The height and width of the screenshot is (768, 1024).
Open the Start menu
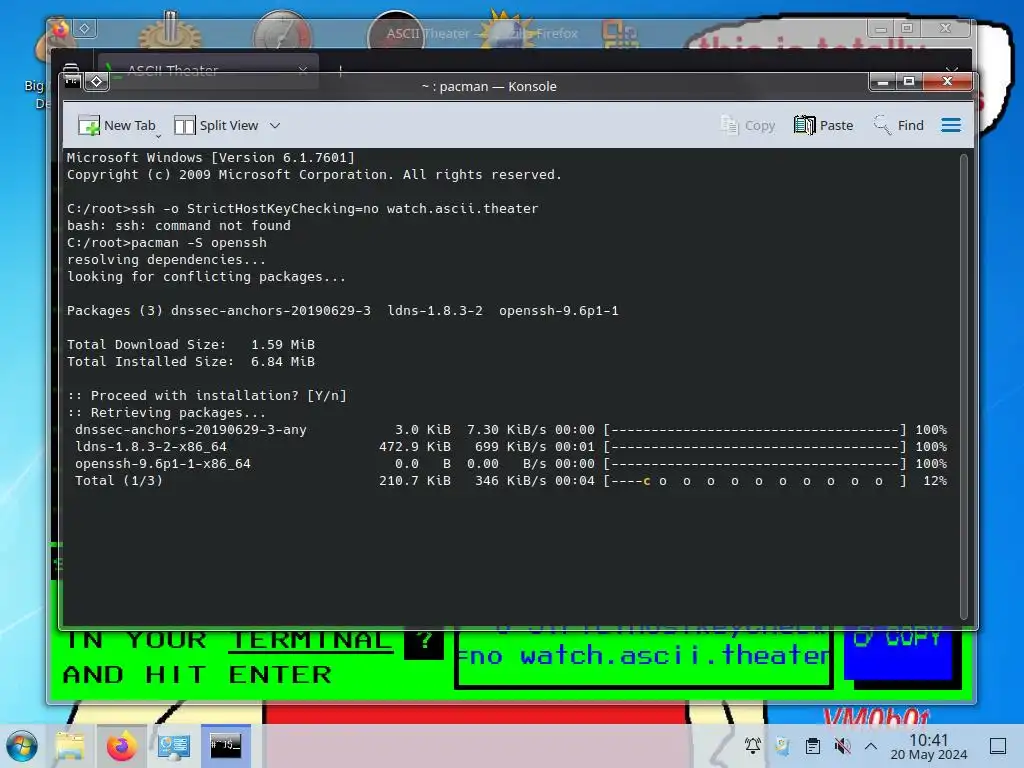pyautogui.click(x=22, y=746)
